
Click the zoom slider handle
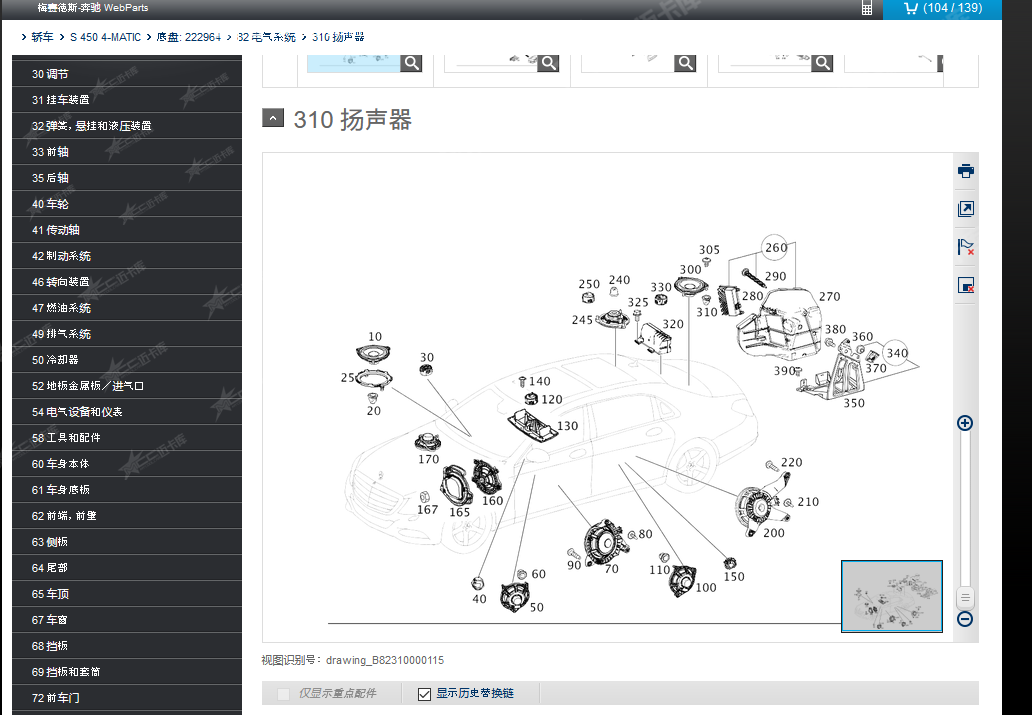tap(965, 598)
